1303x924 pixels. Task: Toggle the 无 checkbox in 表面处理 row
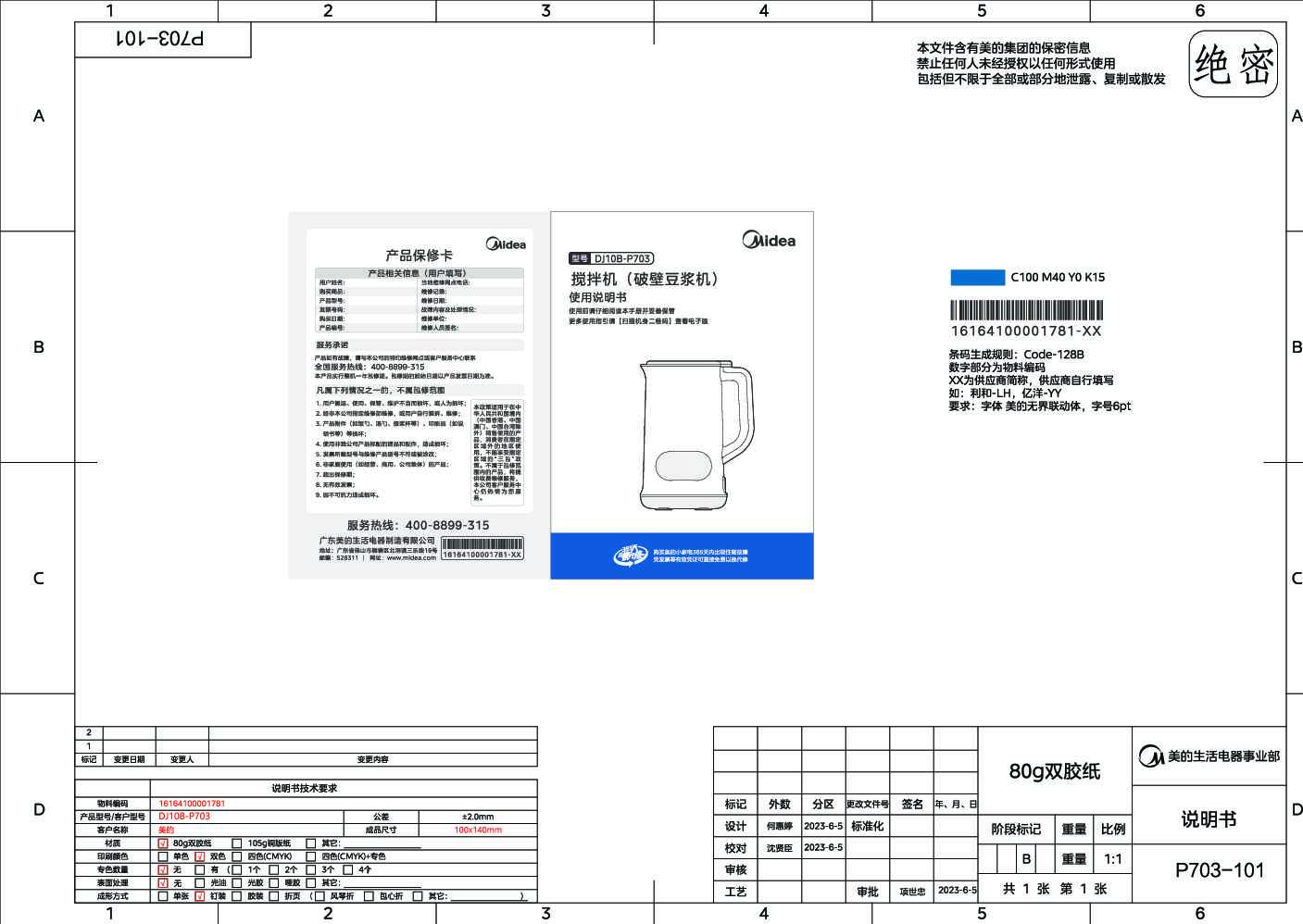click(163, 882)
